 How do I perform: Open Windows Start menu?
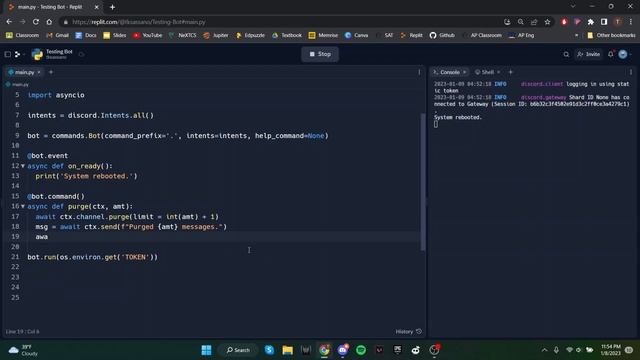(x=207, y=350)
